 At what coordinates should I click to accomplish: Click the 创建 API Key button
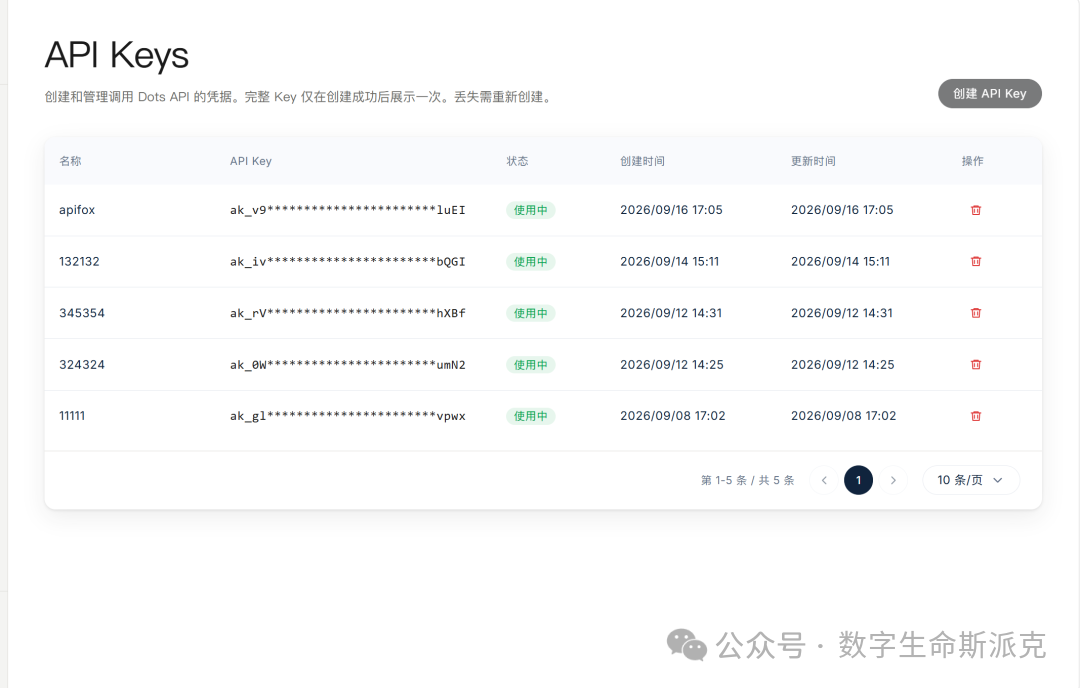[990, 94]
